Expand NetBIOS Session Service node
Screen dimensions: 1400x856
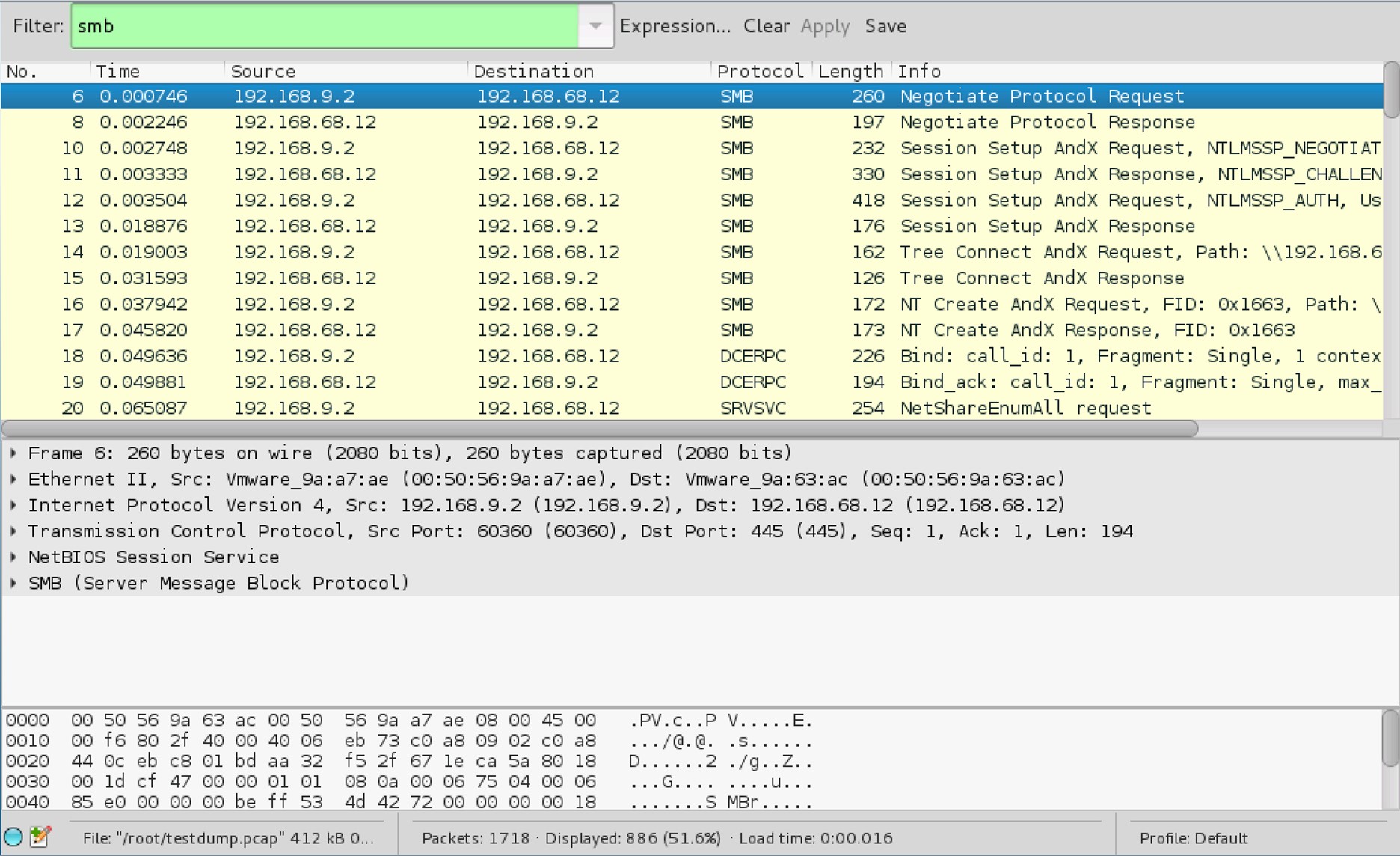click(13, 557)
